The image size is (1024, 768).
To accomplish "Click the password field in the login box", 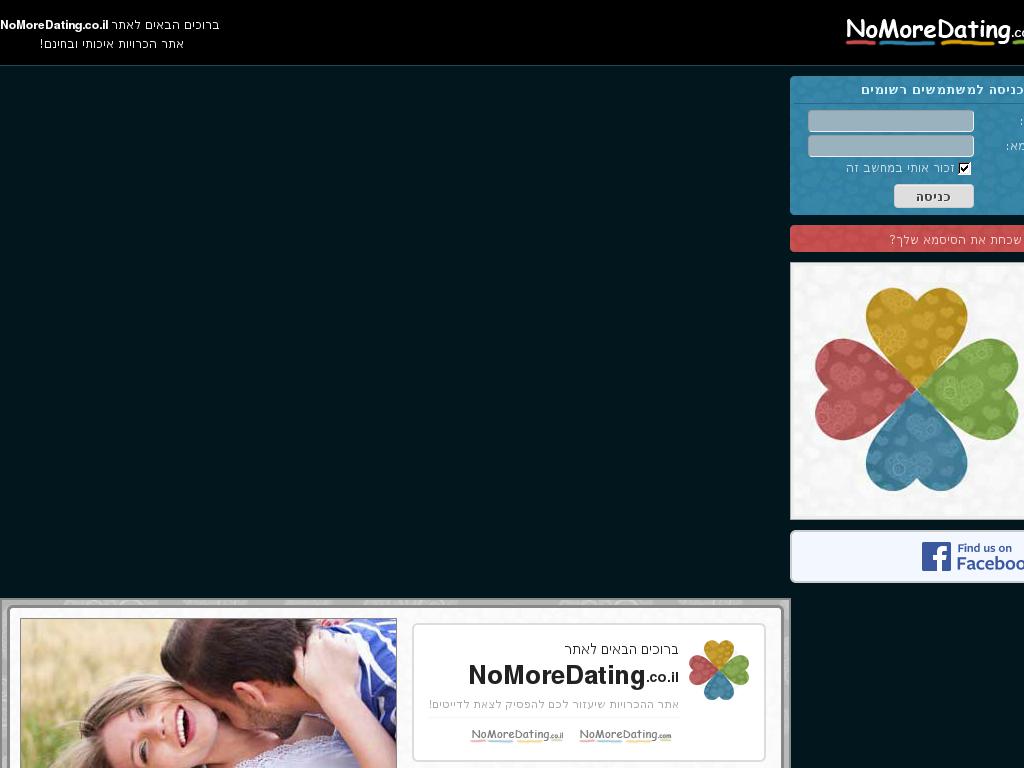I will click(891, 146).
